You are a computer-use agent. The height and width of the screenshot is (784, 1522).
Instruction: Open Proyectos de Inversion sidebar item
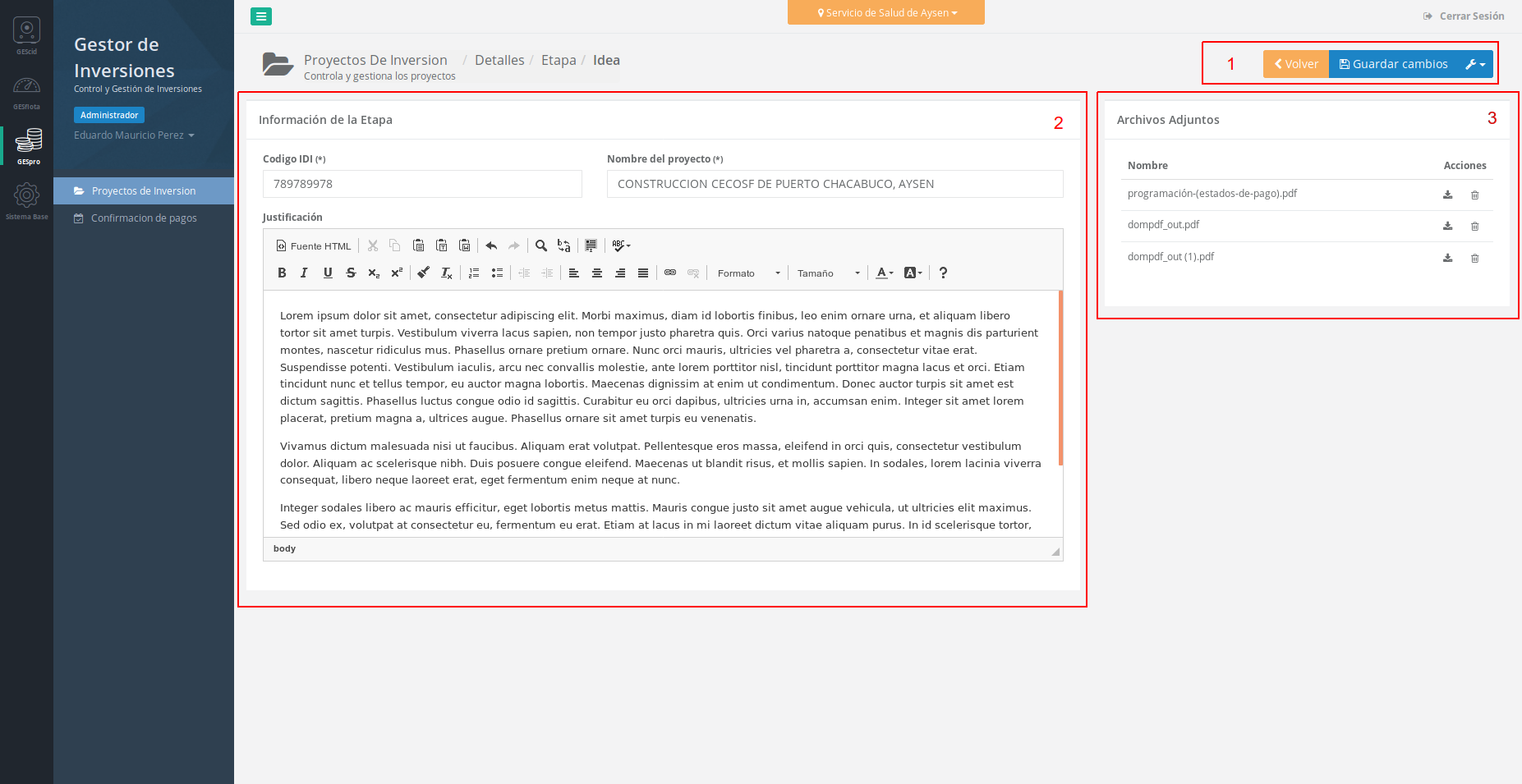(x=144, y=191)
